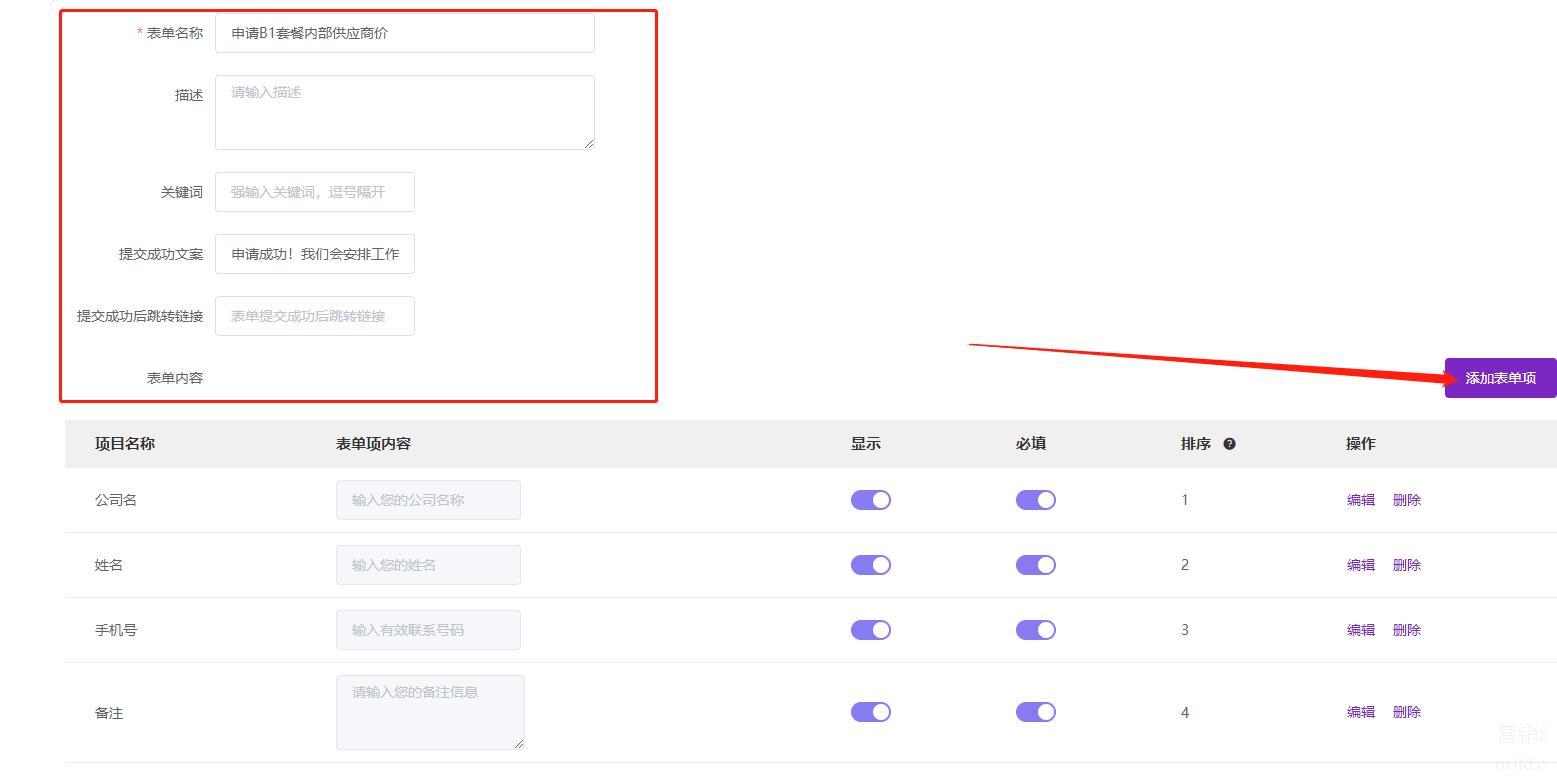The width and height of the screenshot is (1557, 783).
Task: Toggle 必填 switch for 姓名 row
Action: click(x=1035, y=565)
